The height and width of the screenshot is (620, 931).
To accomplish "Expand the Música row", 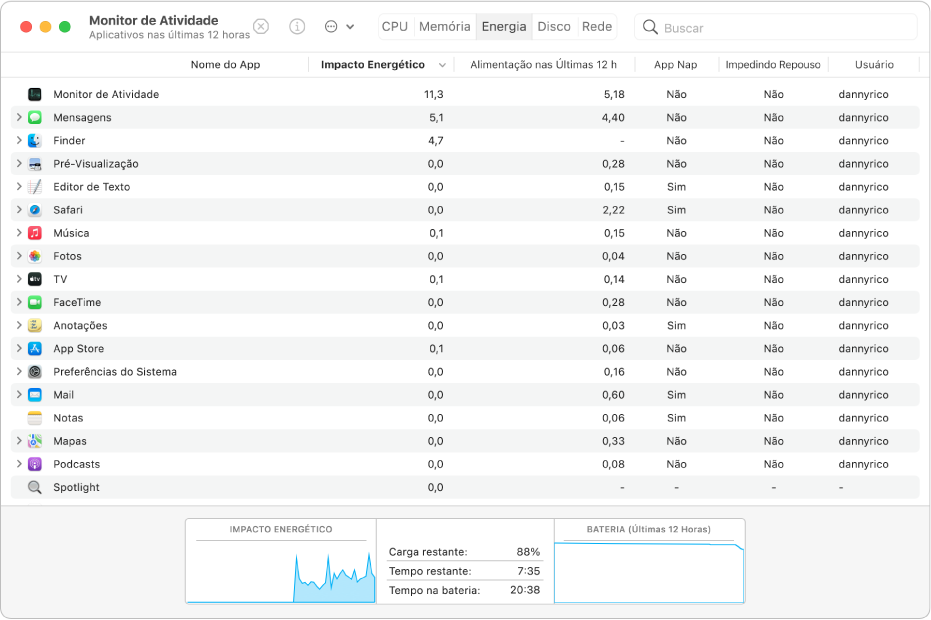I will click(19, 233).
